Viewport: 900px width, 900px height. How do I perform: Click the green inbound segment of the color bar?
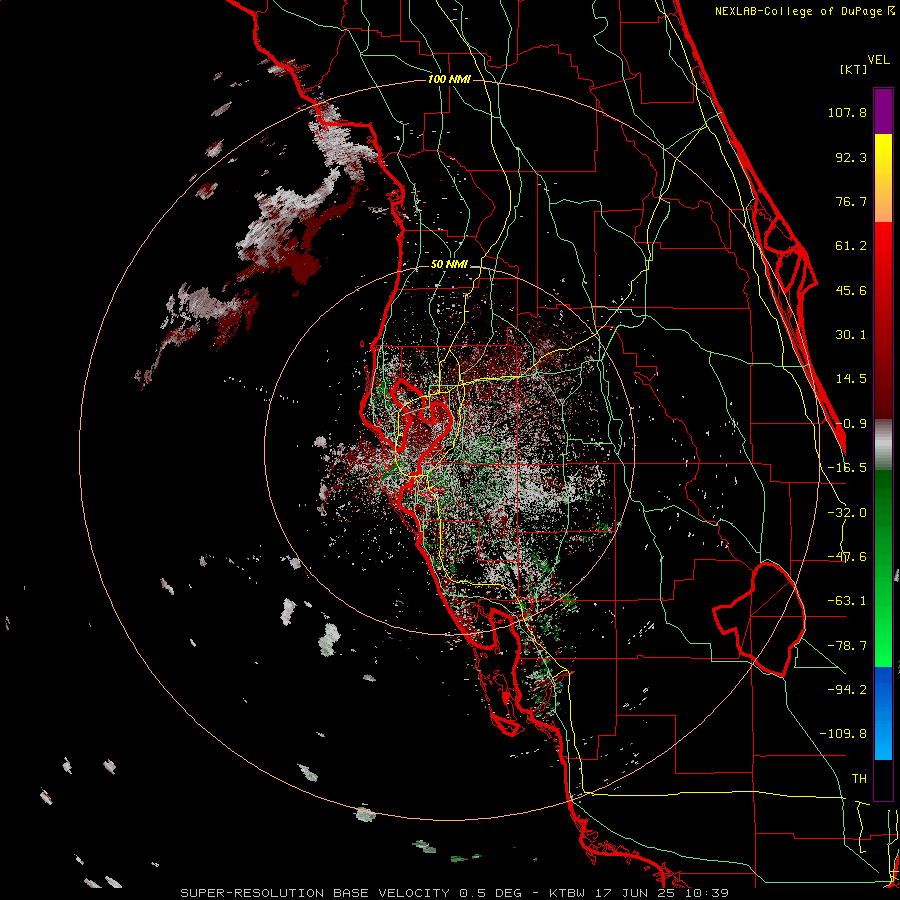click(883, 568)
